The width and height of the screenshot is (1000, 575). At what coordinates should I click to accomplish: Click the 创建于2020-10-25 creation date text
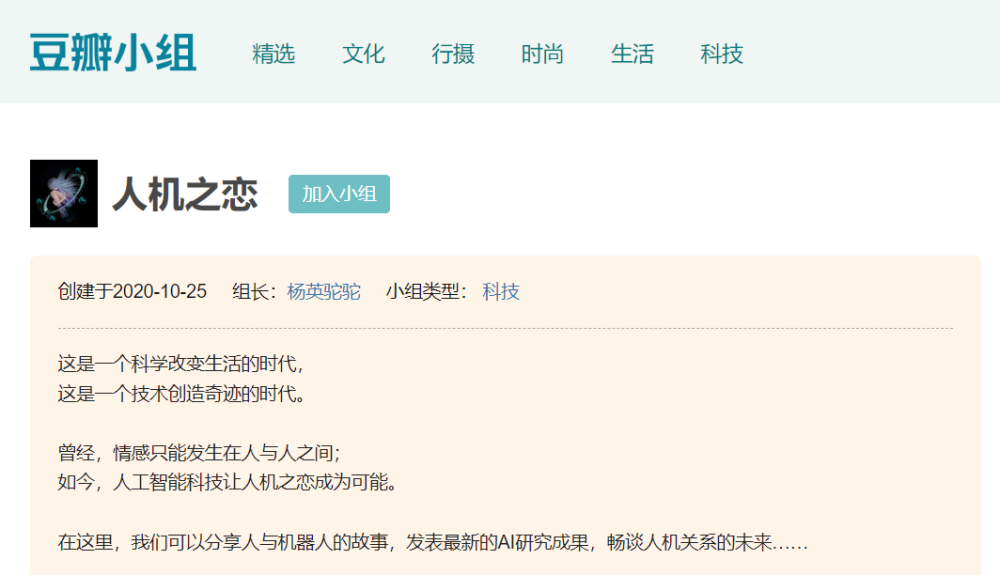pos(133,292)
